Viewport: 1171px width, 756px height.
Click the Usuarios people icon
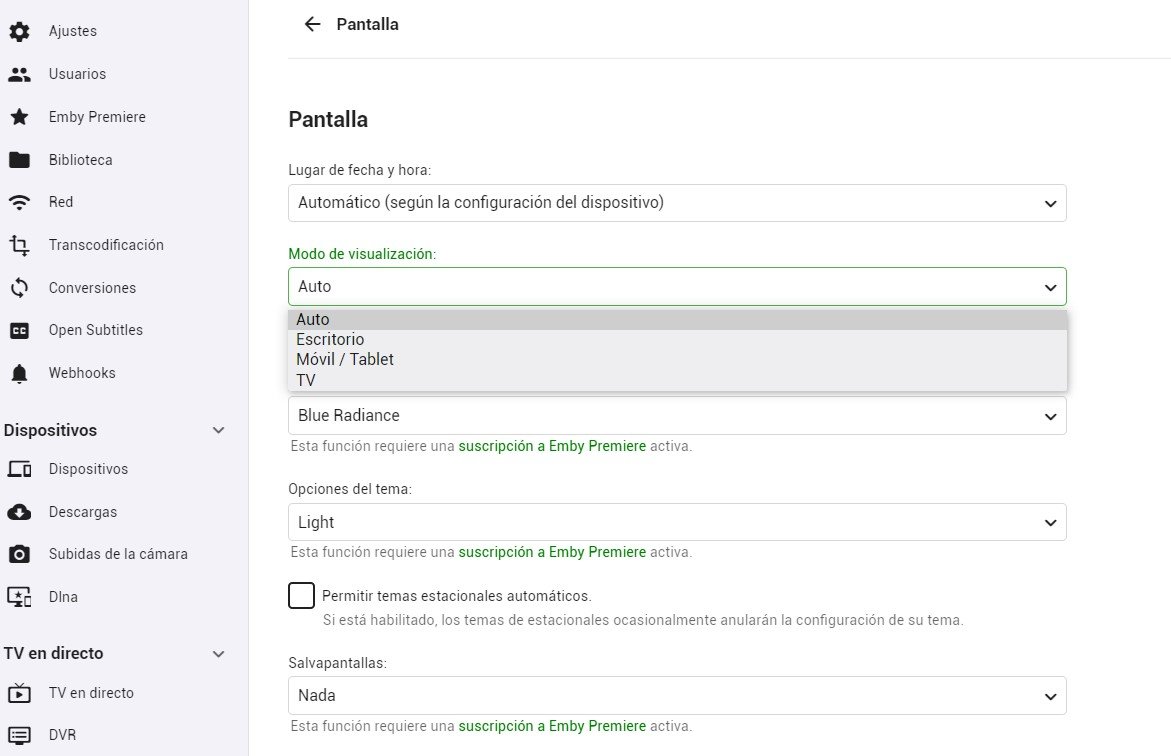point(19,74)
